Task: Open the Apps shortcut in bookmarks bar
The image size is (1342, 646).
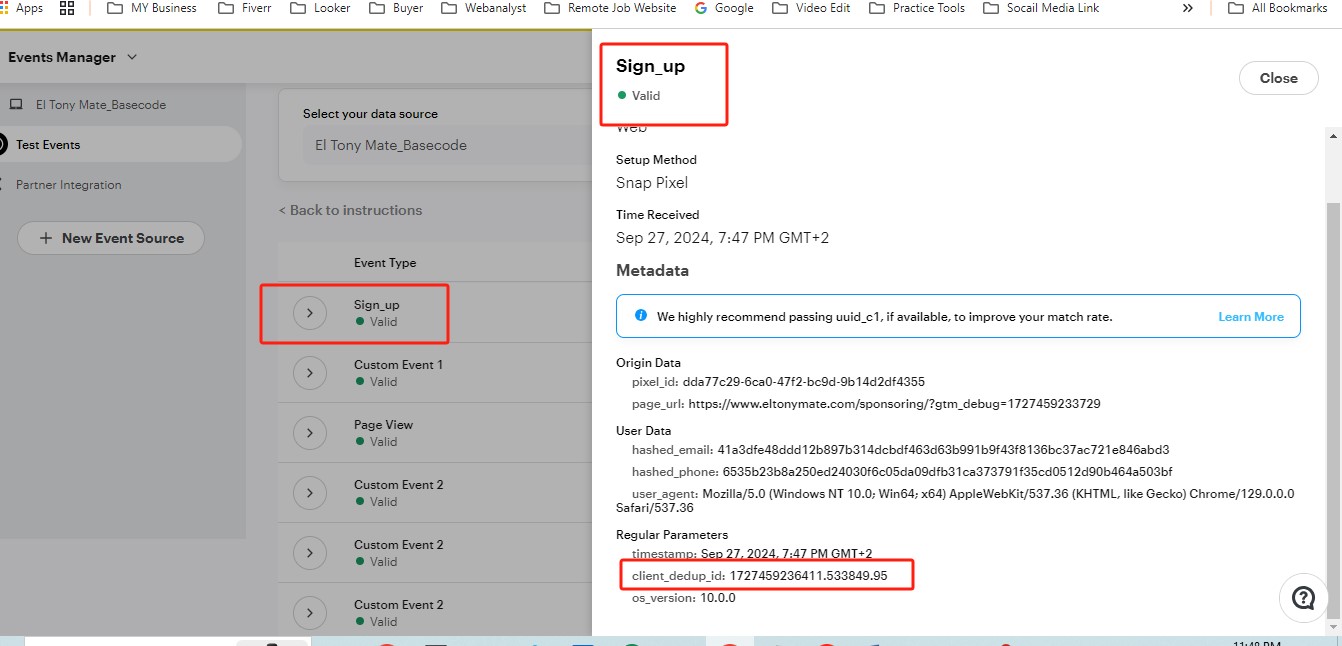Action: coord(22,8)
